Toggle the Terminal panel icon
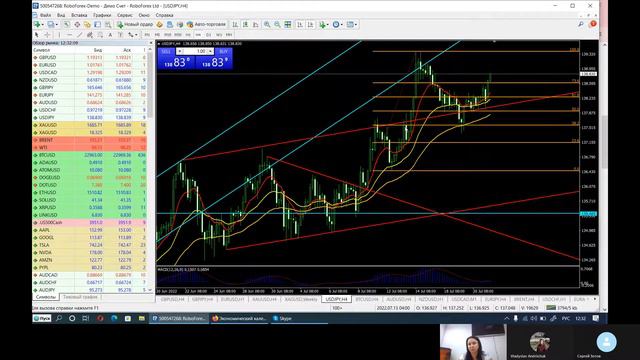 98,24
